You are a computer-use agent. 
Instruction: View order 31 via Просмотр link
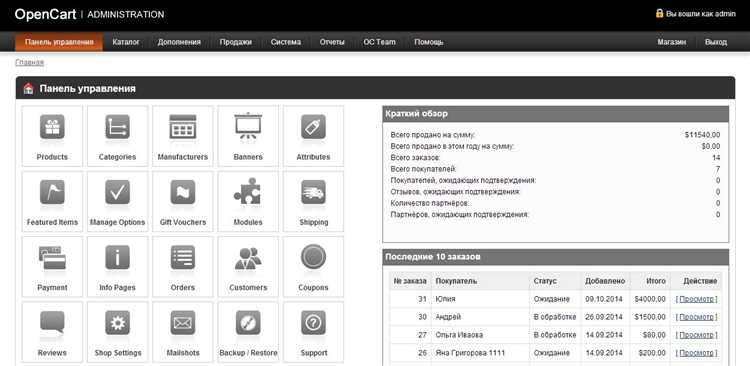click(696, 299)
